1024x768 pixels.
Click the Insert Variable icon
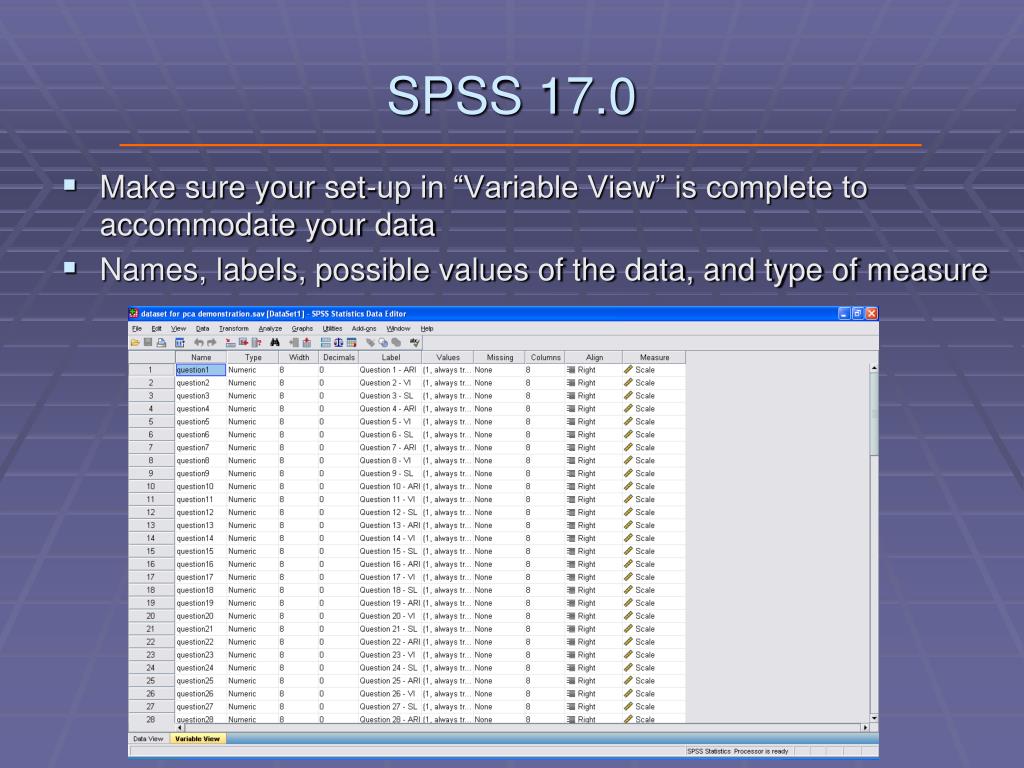pos(306,342)
